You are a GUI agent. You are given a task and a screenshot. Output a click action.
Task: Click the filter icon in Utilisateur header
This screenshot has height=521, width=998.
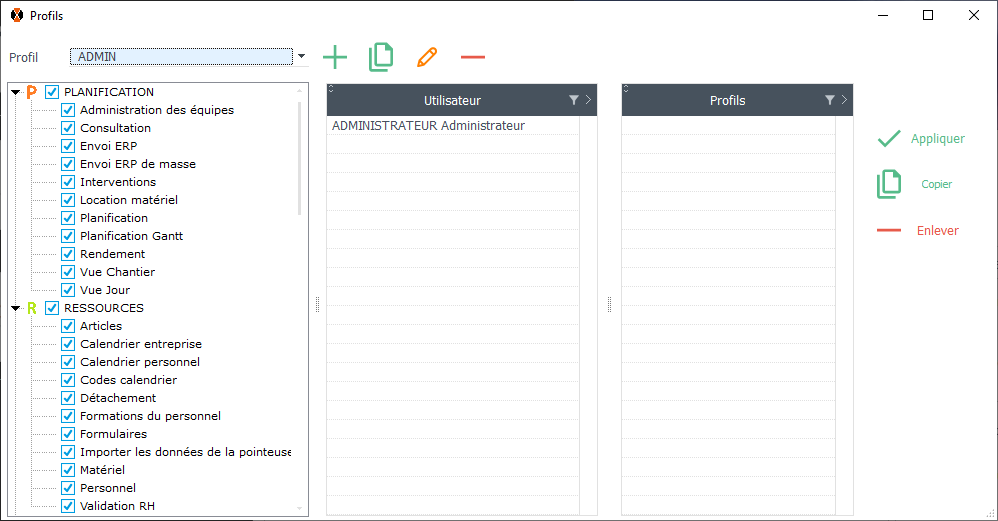[574, 100]
